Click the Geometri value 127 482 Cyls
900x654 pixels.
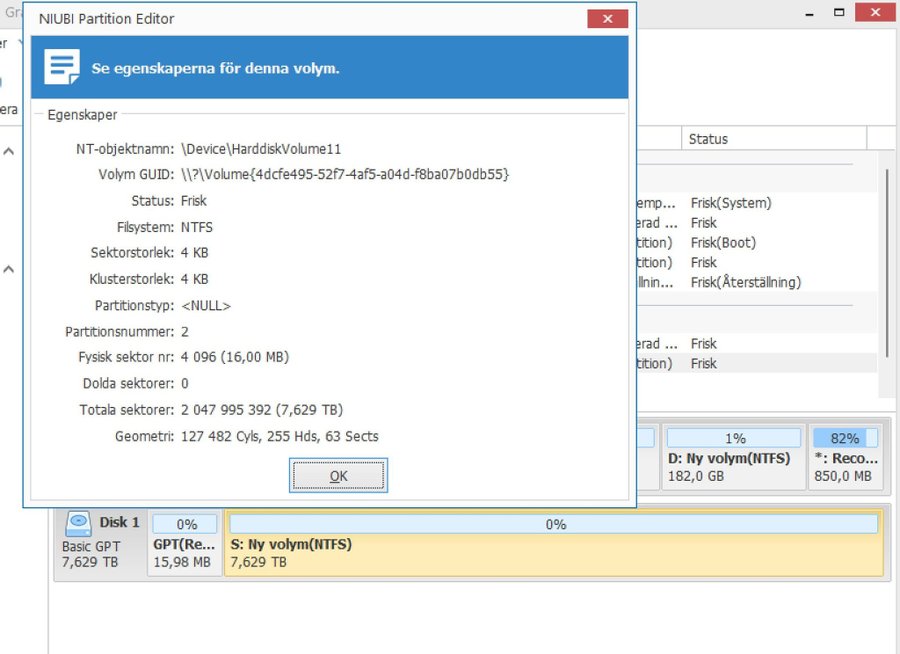(280, 436)
